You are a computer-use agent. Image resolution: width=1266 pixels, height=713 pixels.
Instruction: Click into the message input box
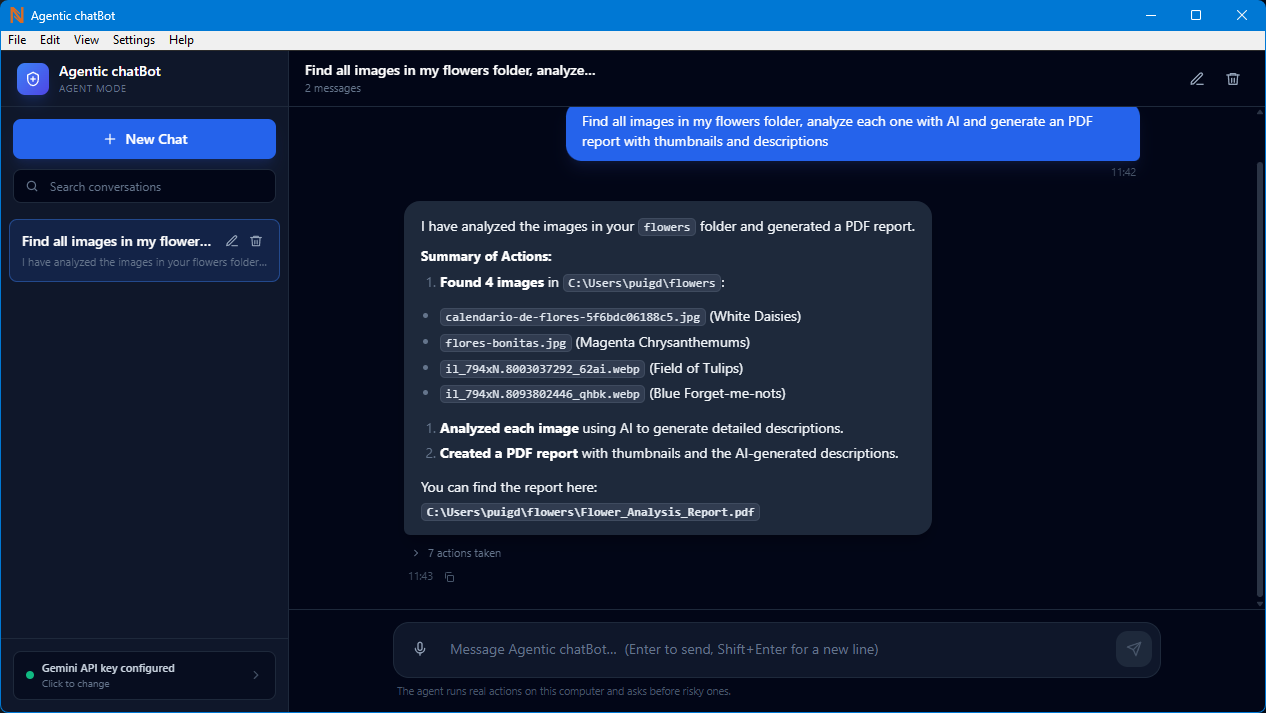coord(775,649)
